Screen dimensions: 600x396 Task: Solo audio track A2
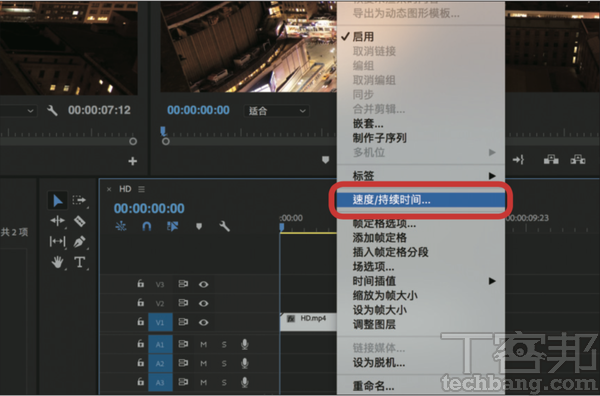(x=224, y=363)
